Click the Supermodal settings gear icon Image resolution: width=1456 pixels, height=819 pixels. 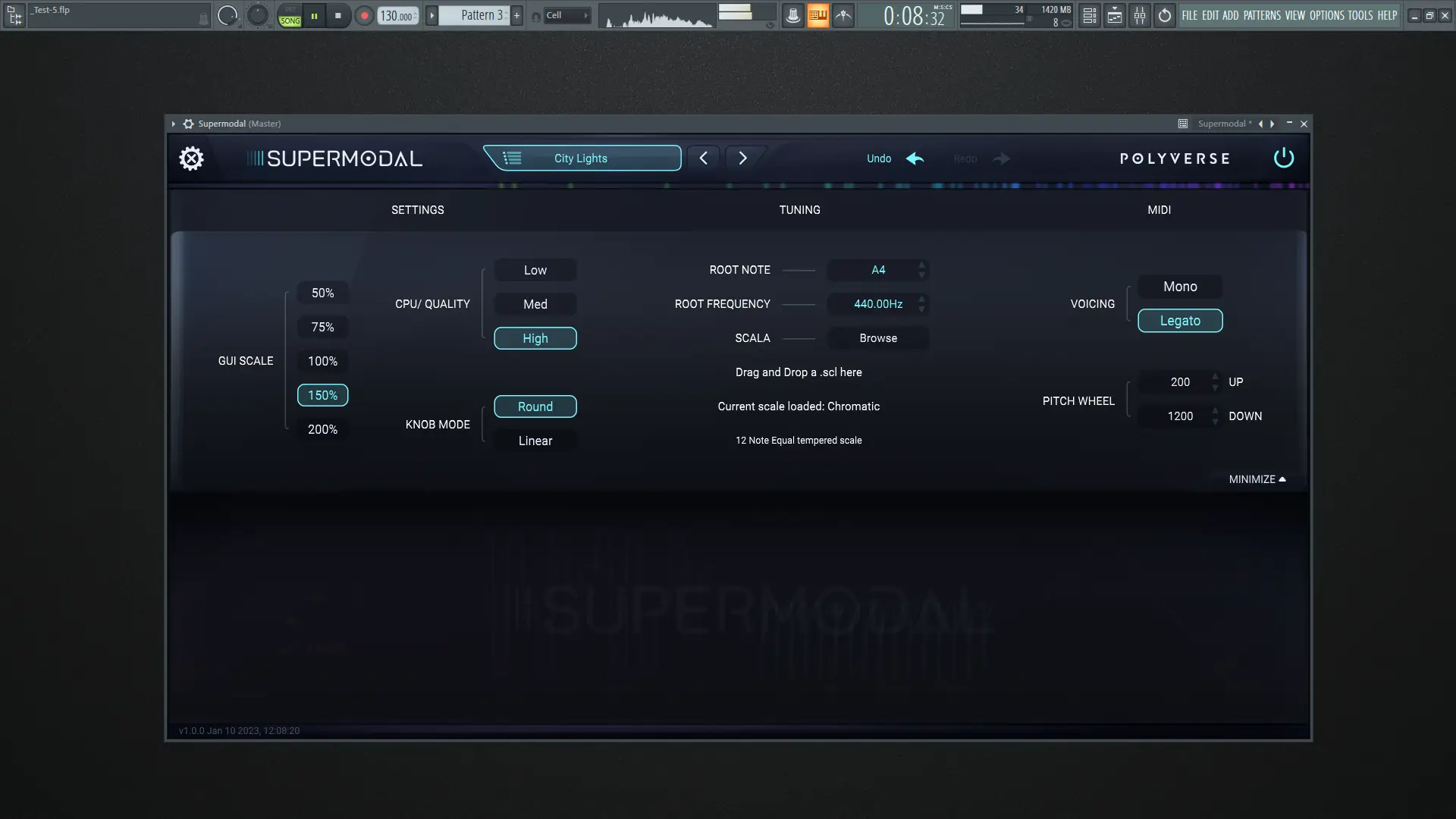coord(191,158)
